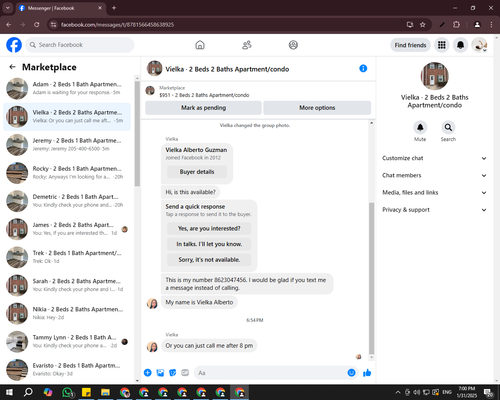The image size is (500, 400).
Task: Search within the conversation icon
Action: pos(448,127)
